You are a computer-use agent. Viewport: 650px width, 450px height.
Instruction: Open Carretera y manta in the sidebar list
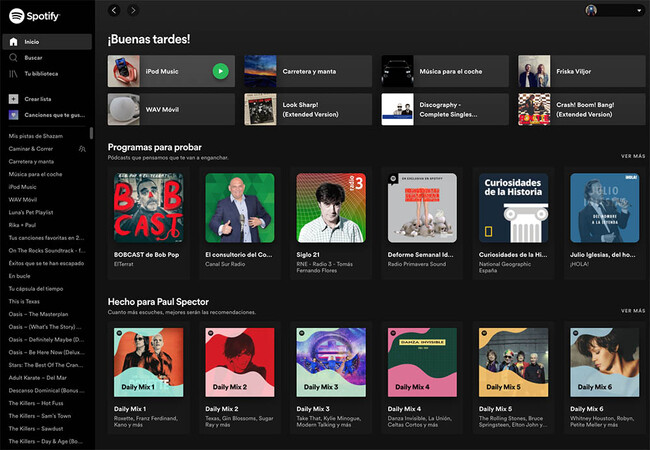click(31, 162)
